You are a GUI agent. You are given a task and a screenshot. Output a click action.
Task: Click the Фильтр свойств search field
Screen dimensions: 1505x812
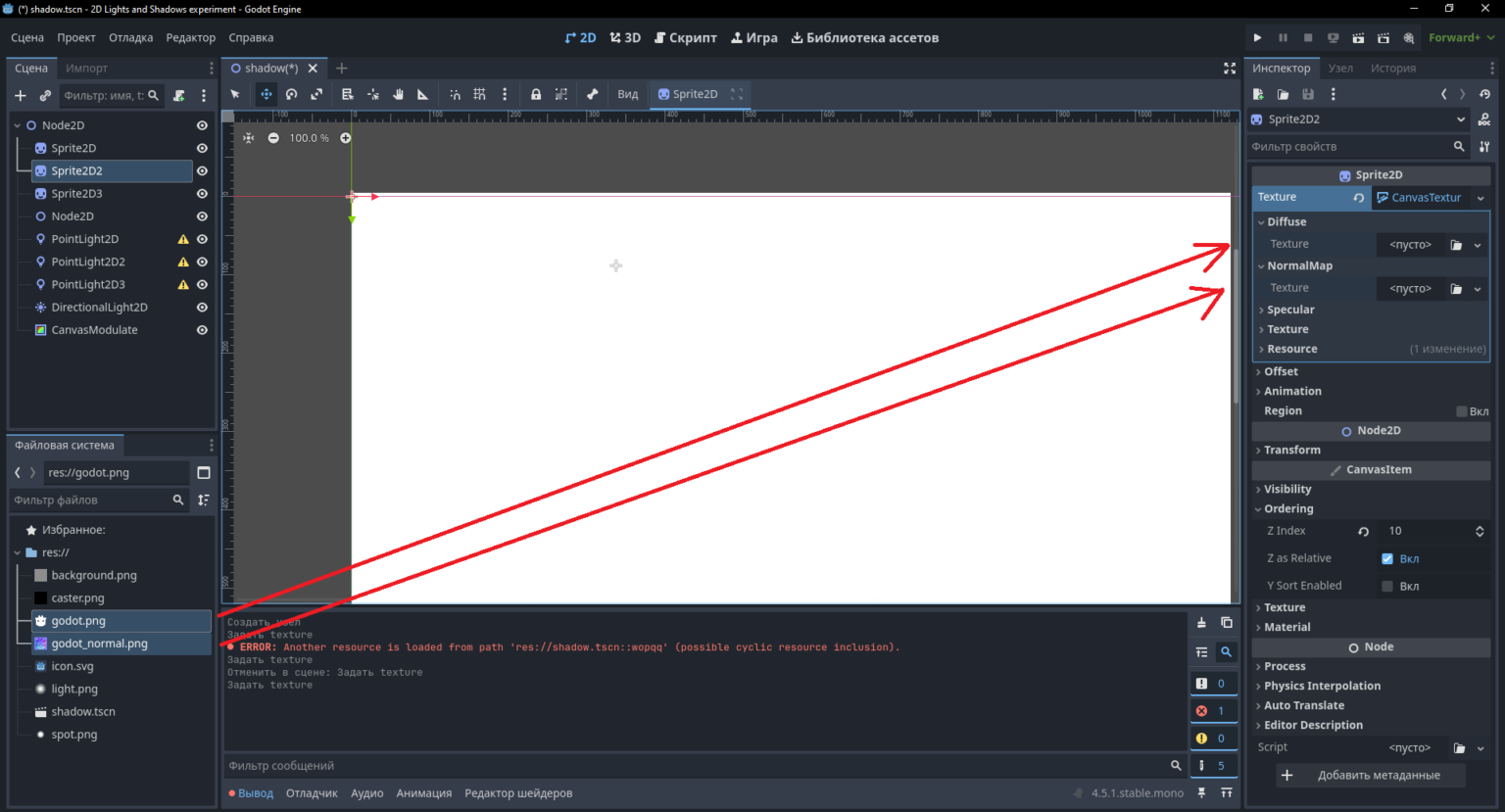click(1348, 146)
